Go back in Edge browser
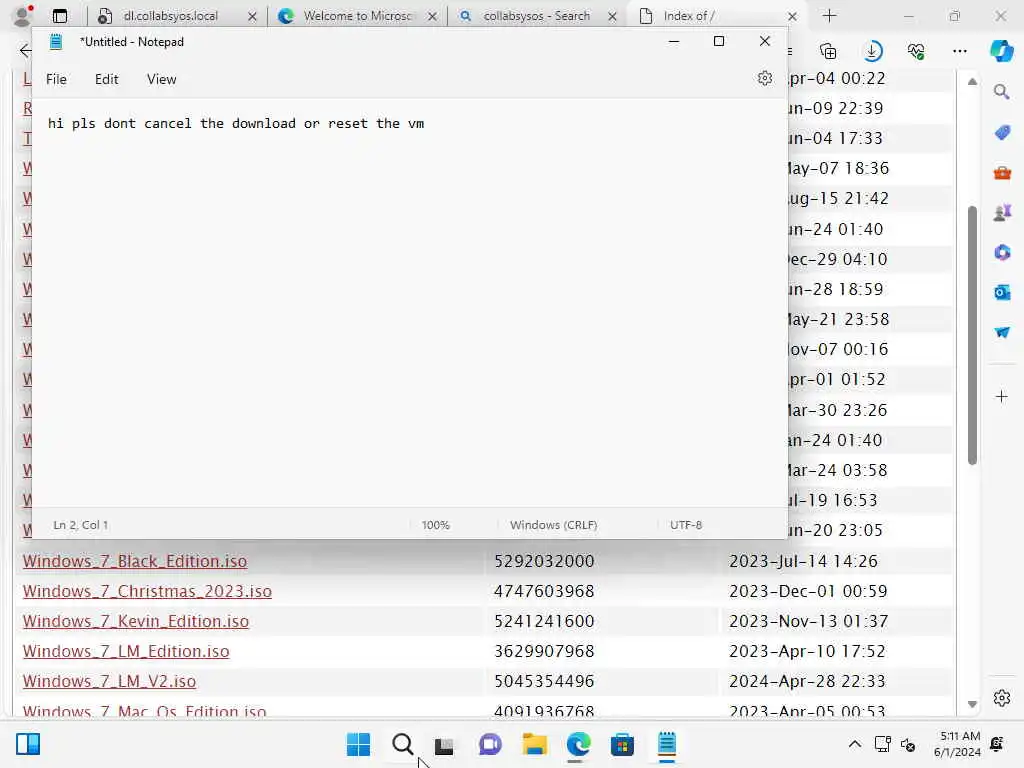Viewport: 1024px width, 768px height. (x=25, y=51)
